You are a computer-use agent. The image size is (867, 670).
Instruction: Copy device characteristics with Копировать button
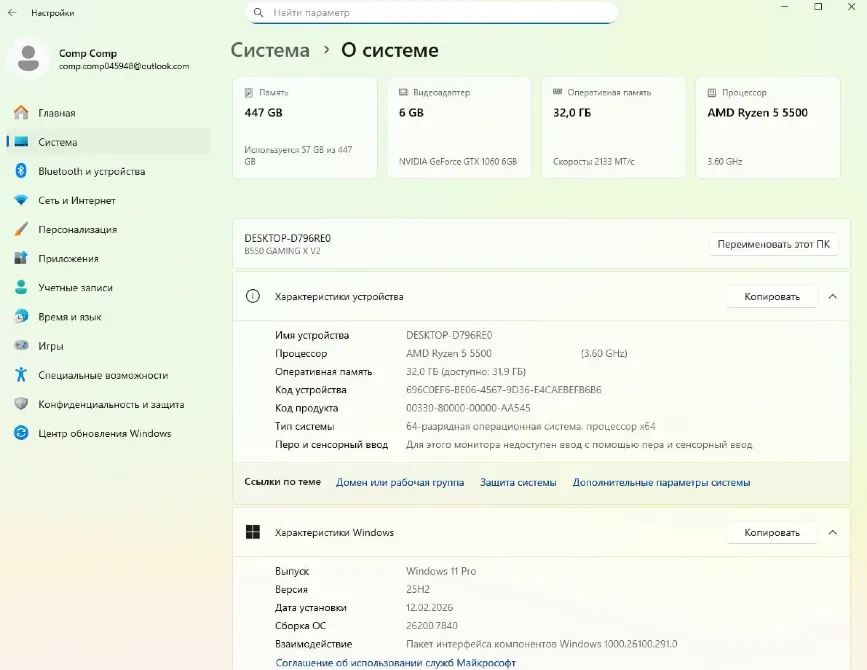click(771, 297)
